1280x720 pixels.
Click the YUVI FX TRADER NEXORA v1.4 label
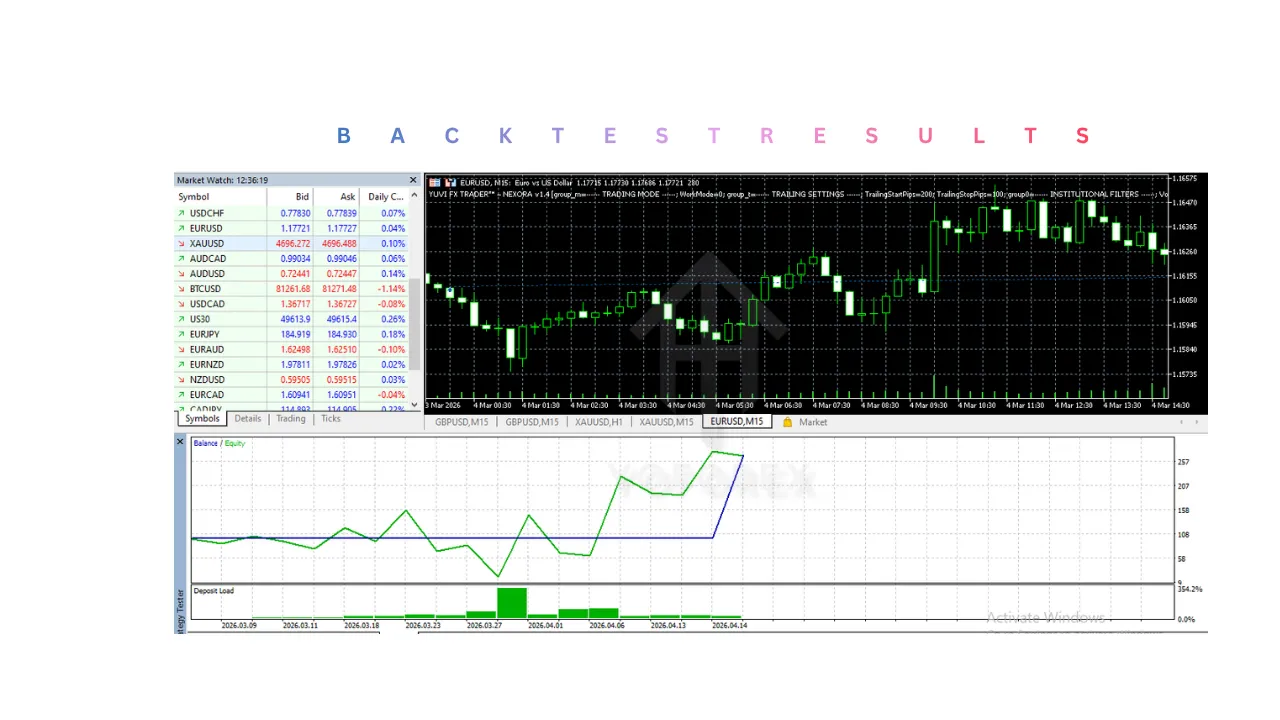(x=488, y=194)
